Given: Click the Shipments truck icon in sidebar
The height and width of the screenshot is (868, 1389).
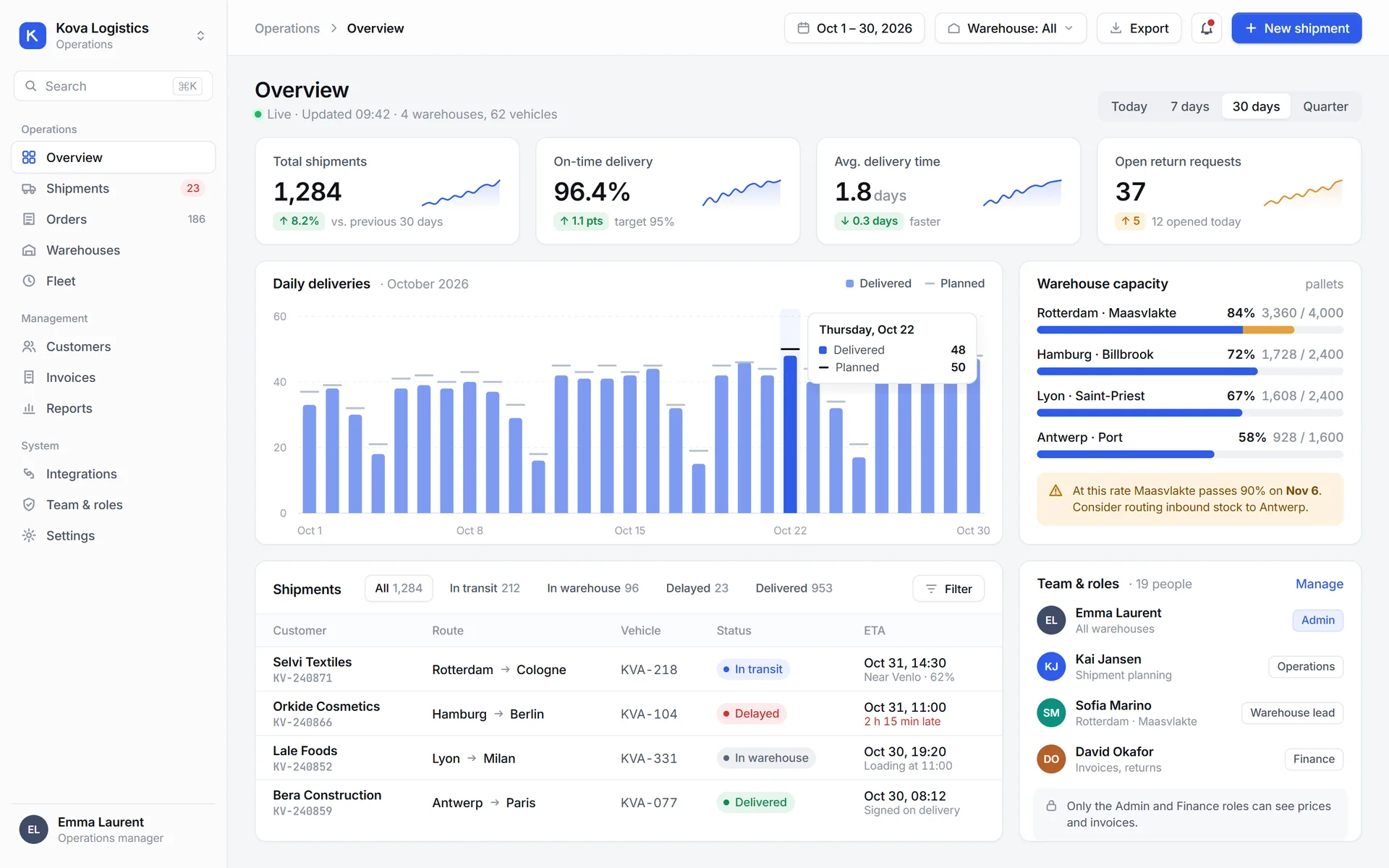Looking at the screenshot, I should 29,189.
